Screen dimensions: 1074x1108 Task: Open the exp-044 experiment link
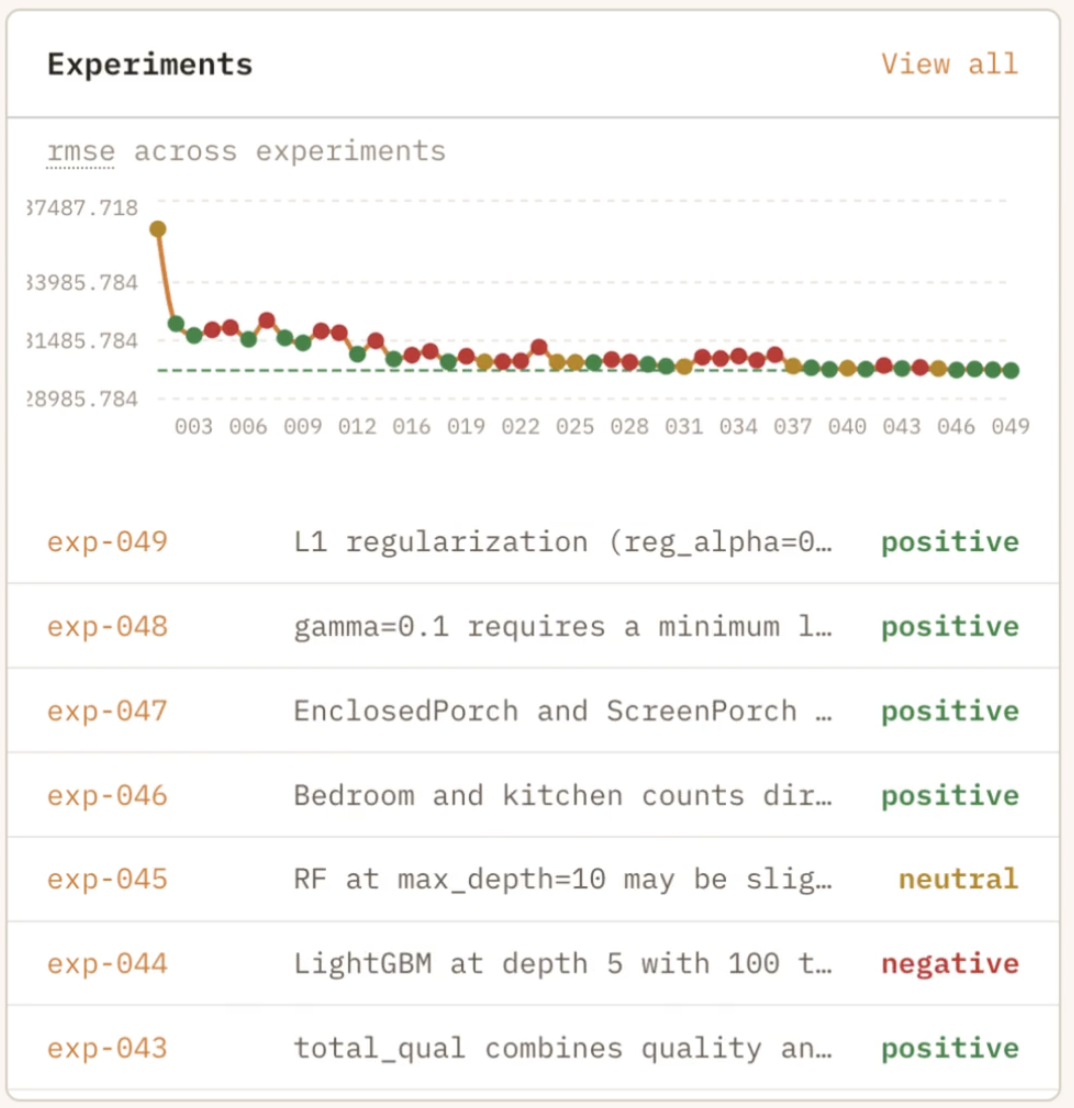point(107,965)
